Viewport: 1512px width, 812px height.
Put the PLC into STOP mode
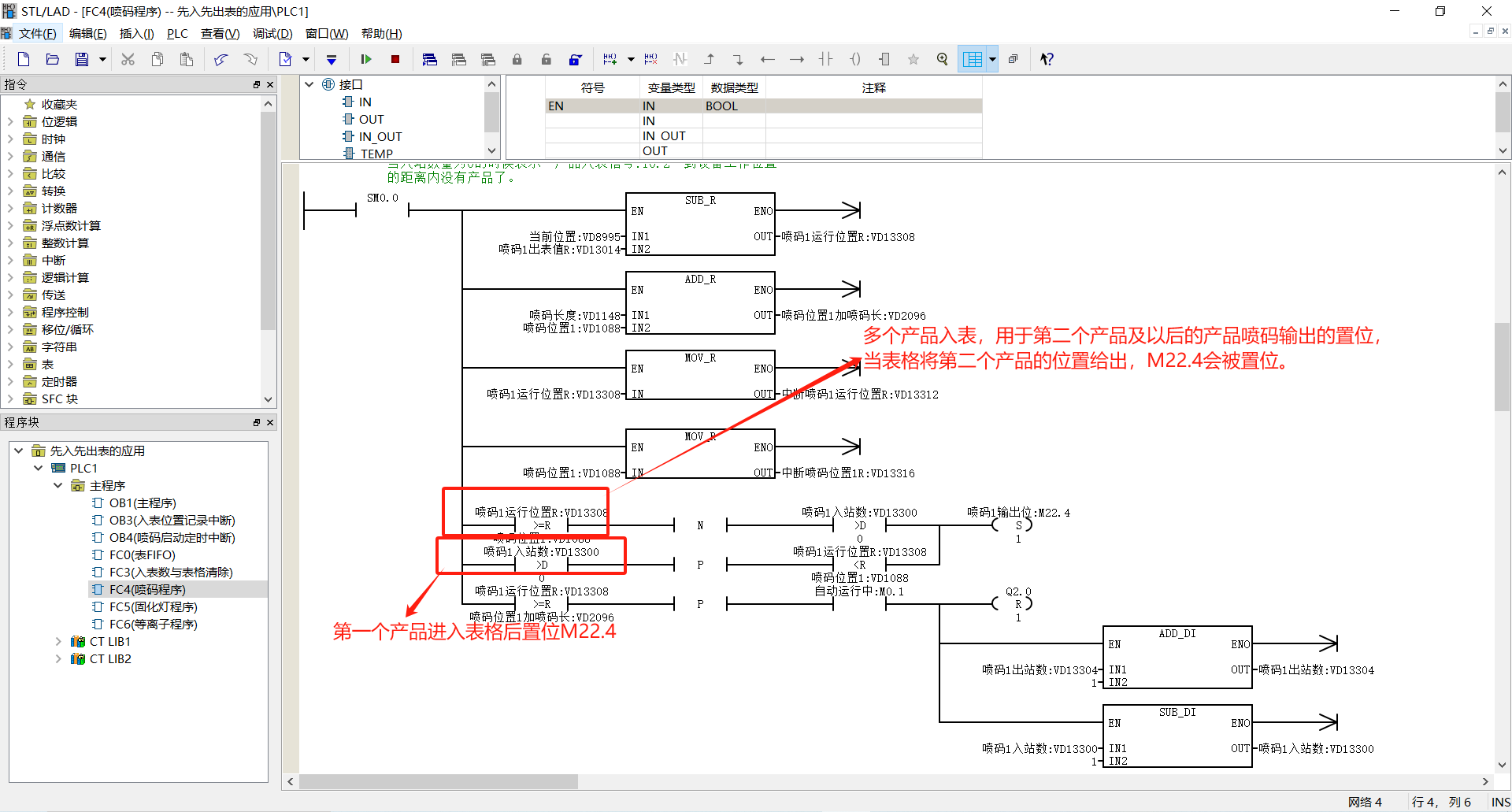(395, 59)
